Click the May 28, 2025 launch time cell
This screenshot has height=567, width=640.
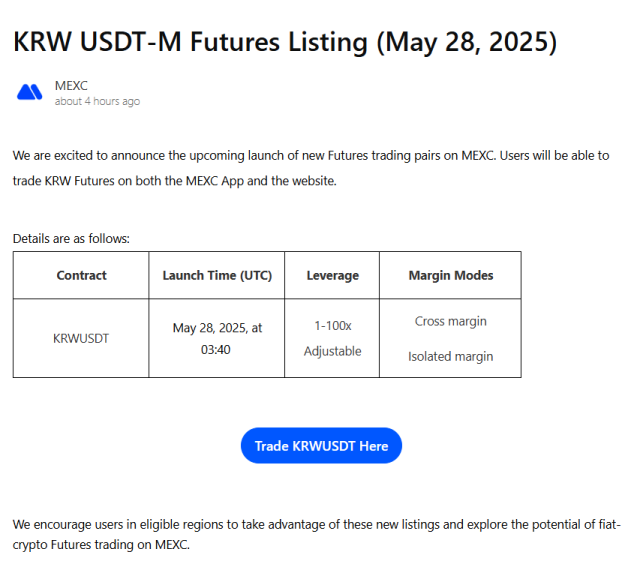click(217, 338)
